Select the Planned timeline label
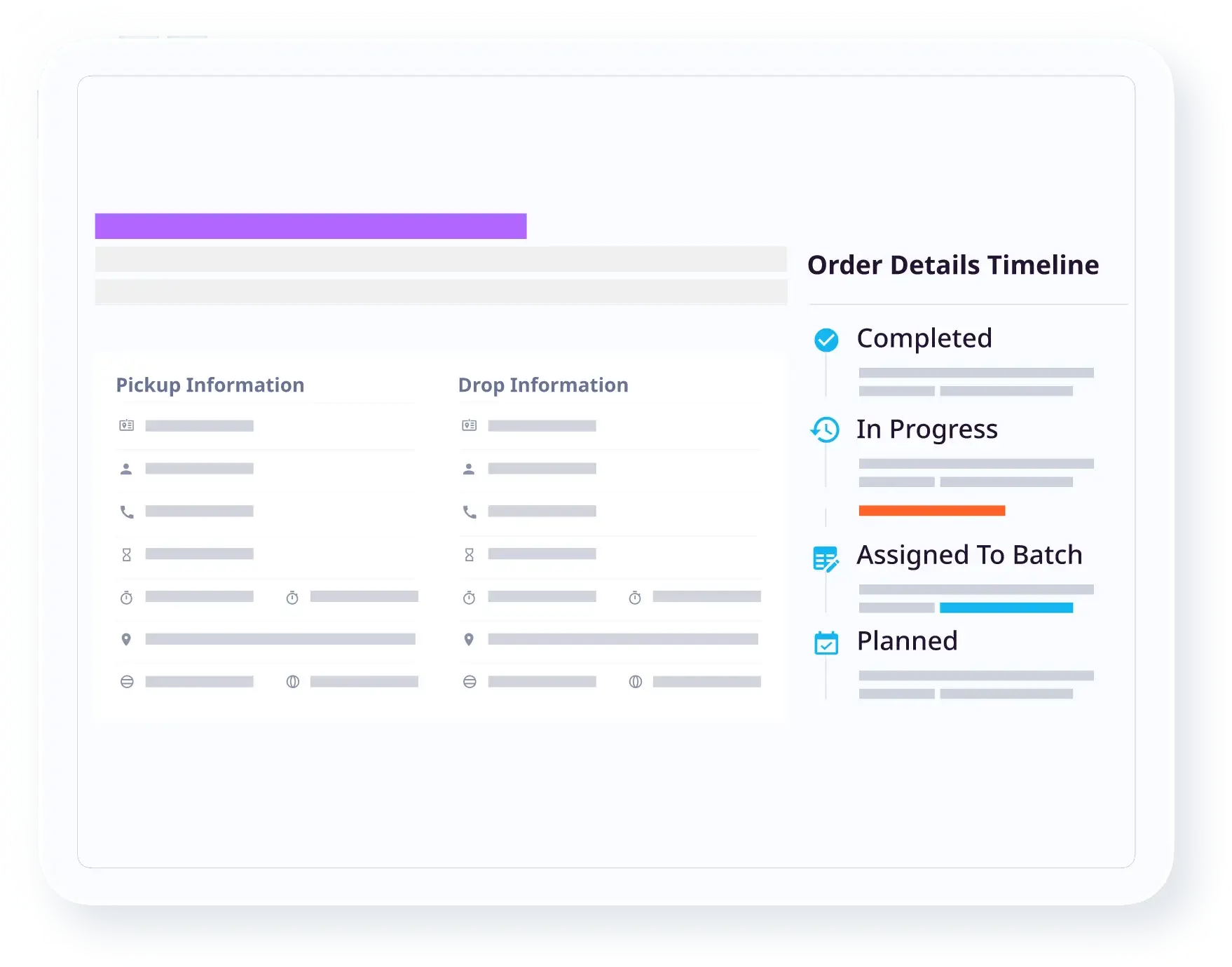Screen dimensions: 1232x967 [x=907, y=640]
